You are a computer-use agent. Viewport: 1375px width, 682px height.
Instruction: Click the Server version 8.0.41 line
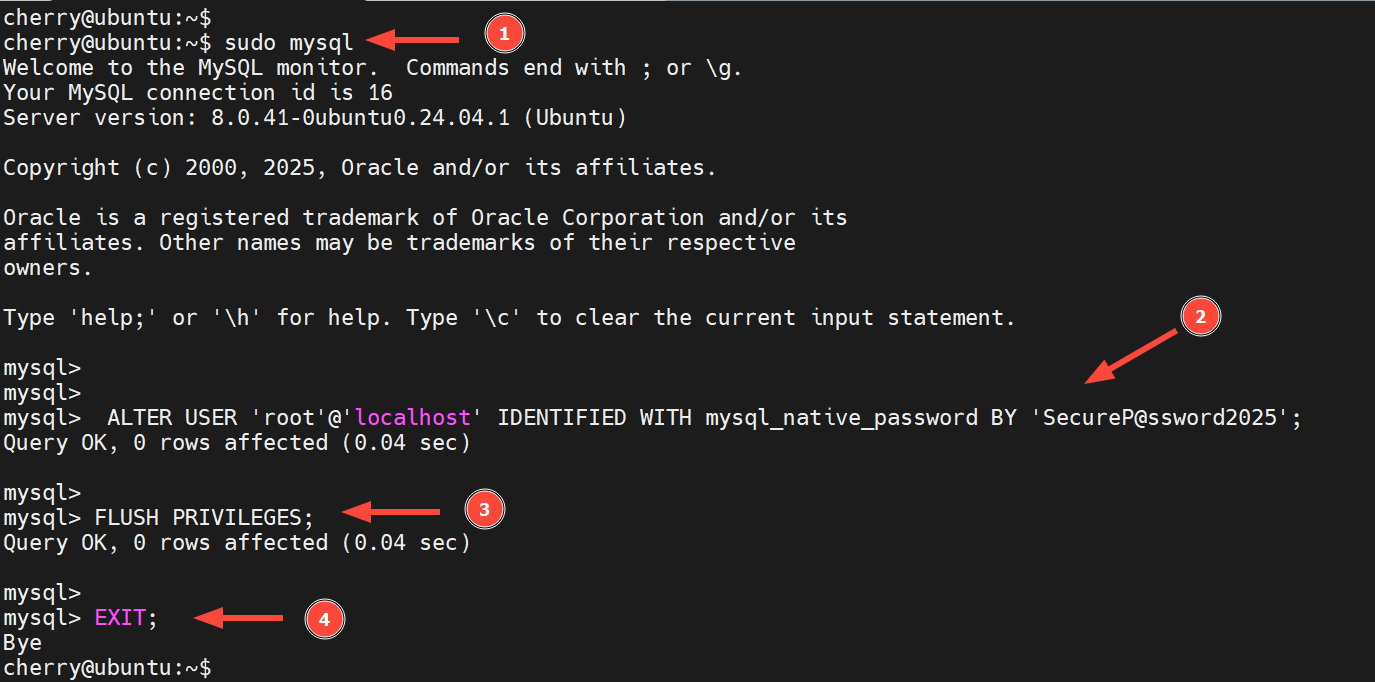pos(314,118)
